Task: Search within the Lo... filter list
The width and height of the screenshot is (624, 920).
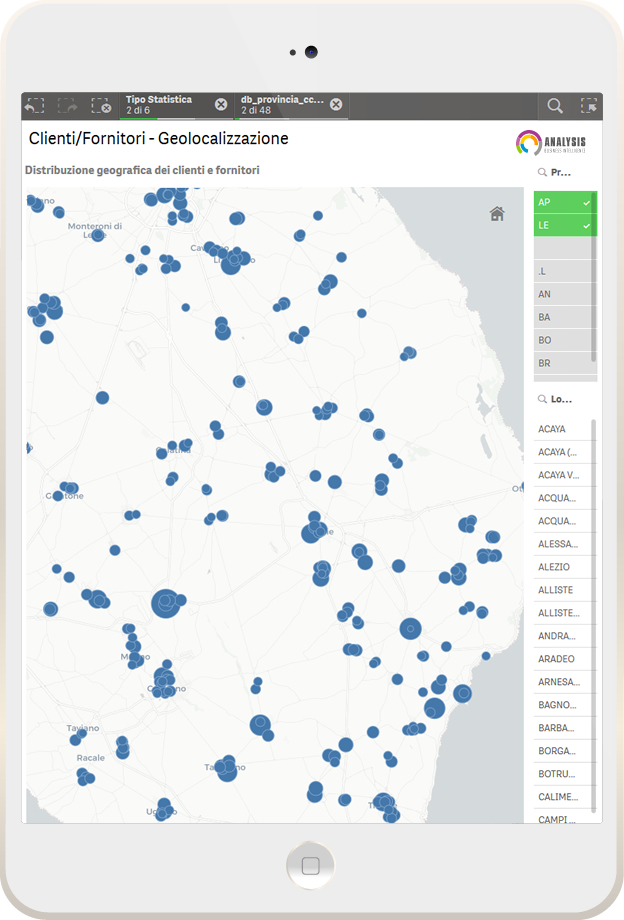Action: (543, 399)
